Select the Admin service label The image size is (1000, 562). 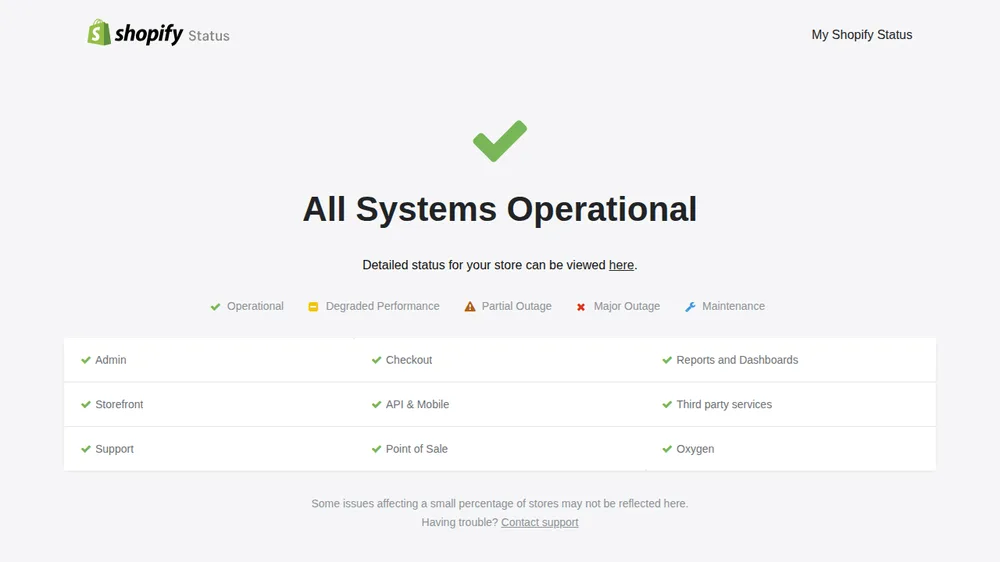tap(111, 360)
